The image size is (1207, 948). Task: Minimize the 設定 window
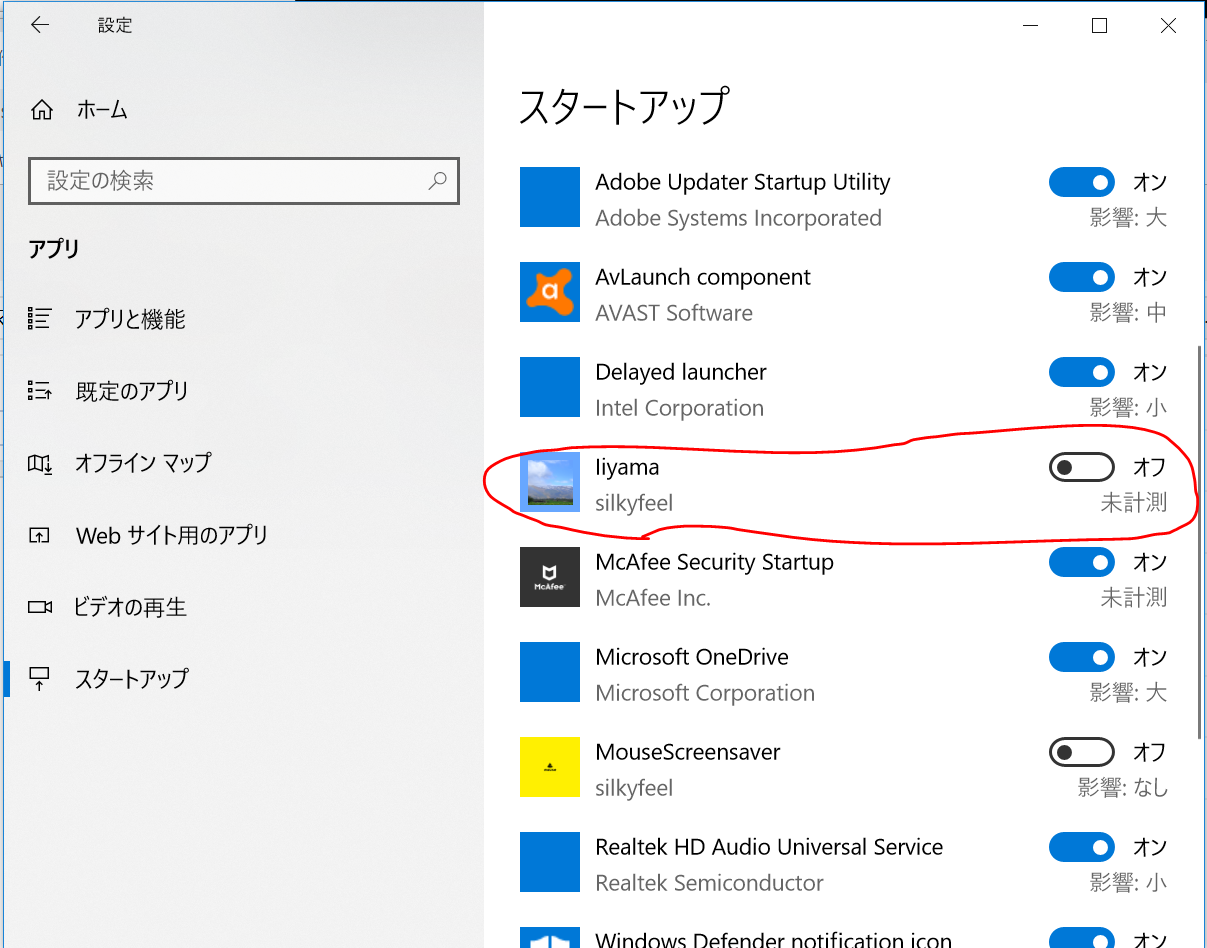1030,26
